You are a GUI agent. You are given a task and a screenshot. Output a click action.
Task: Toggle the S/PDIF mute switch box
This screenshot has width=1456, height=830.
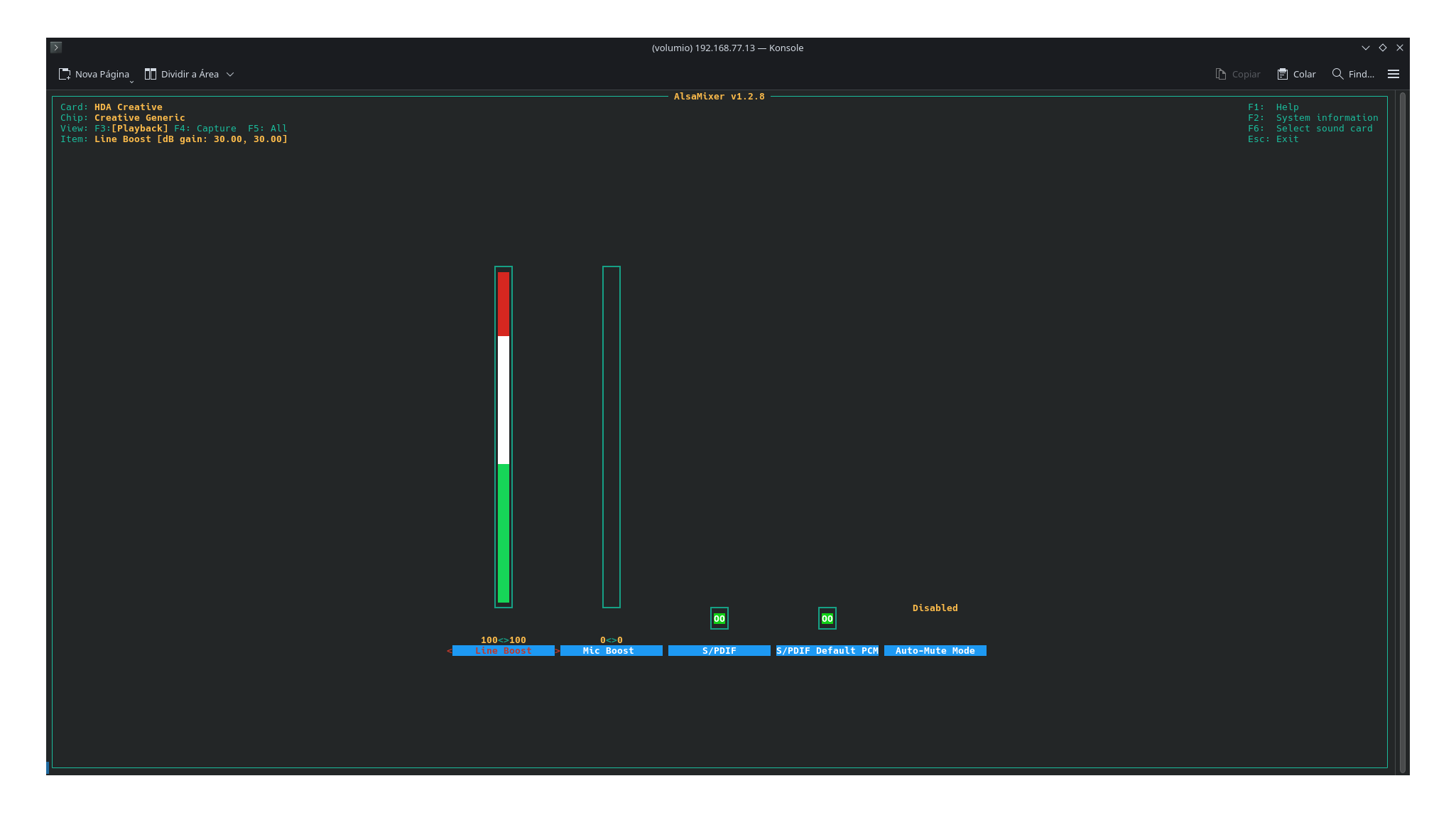(x=719, y=618)
